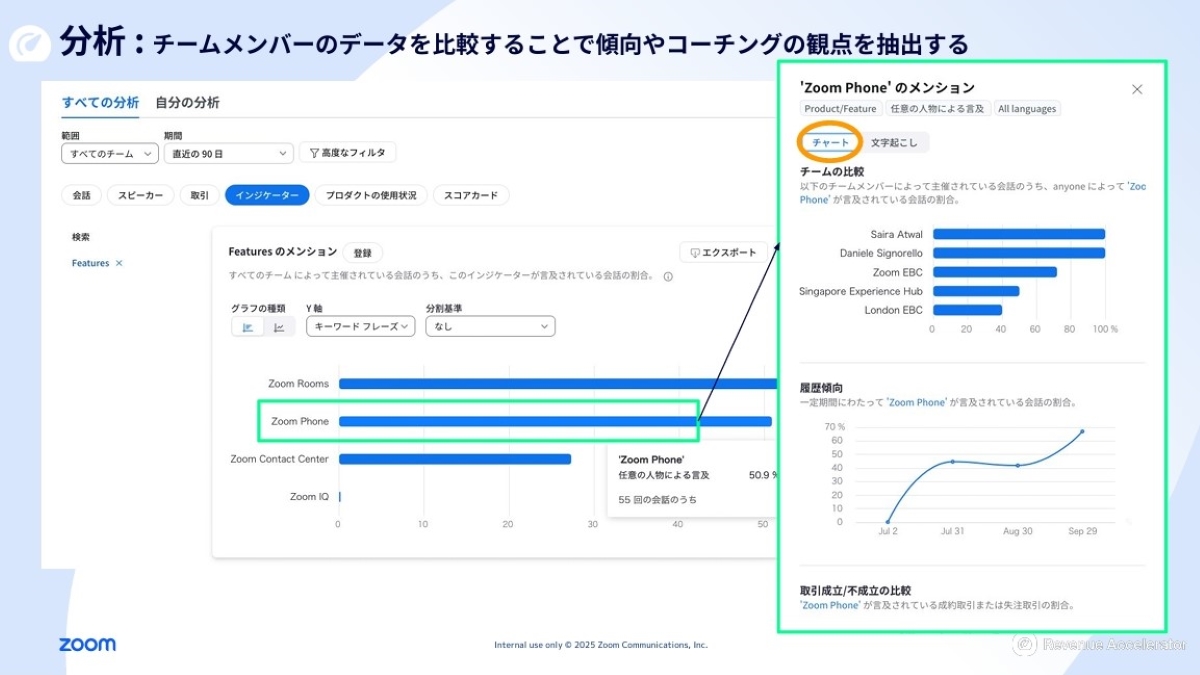
Task: Select the インジケーター category pill
Action: [267, 195]
